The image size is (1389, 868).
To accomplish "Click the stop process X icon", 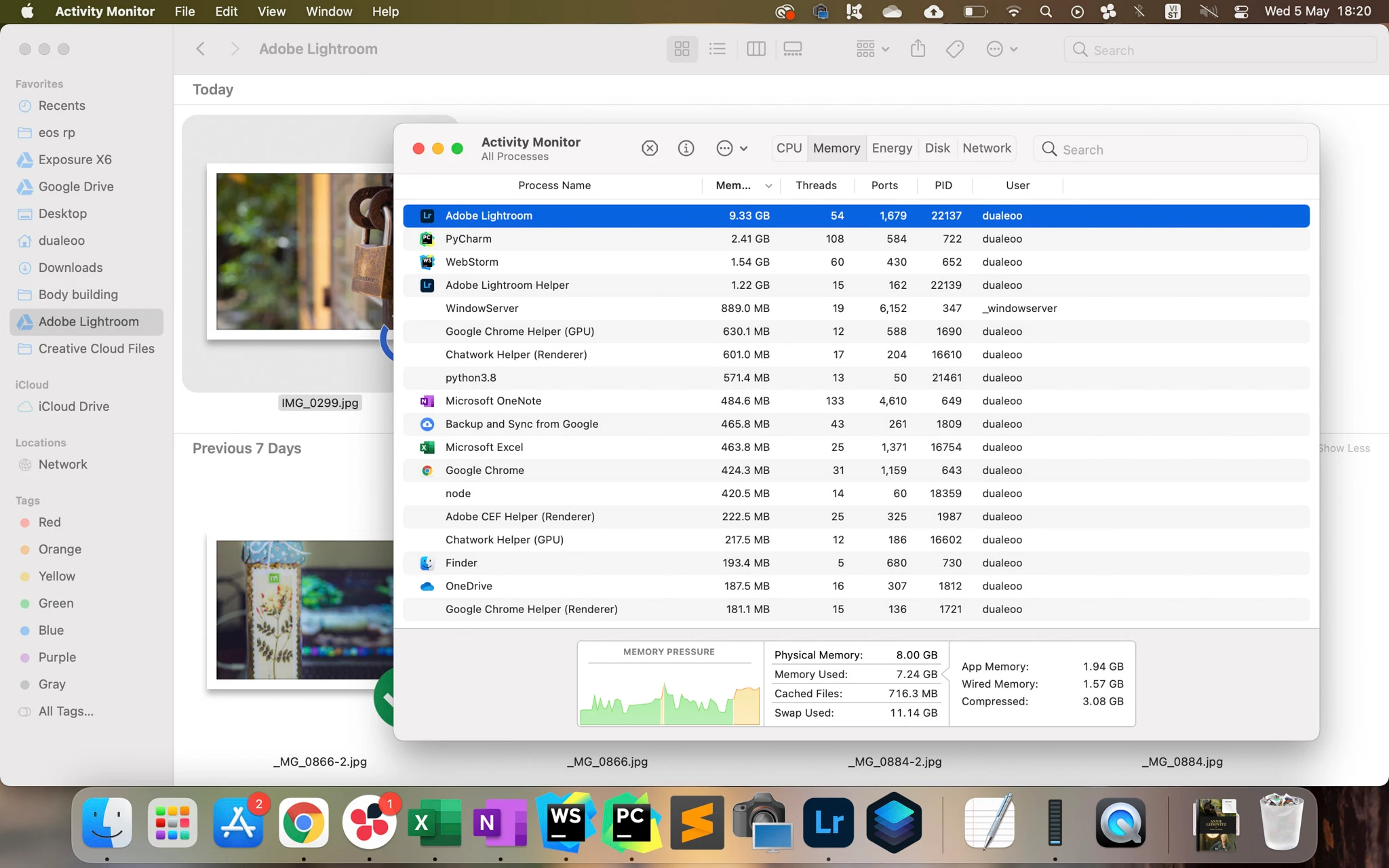I will point(650,149).
